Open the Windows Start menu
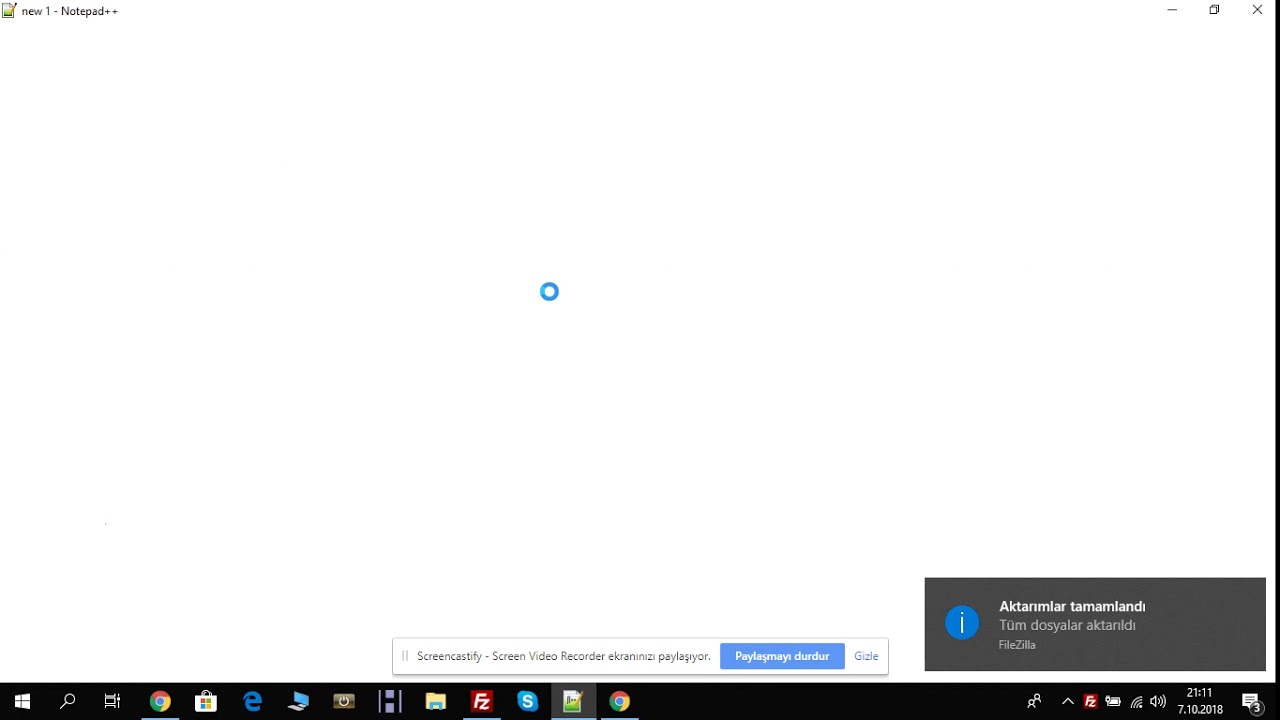 (22, 701)
